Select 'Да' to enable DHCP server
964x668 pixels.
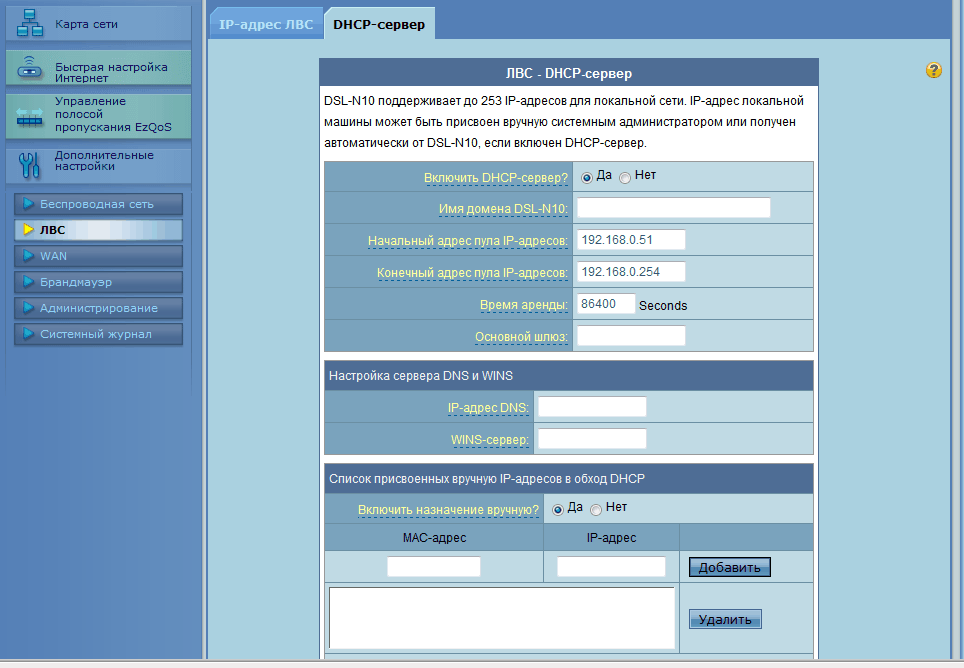587,177
